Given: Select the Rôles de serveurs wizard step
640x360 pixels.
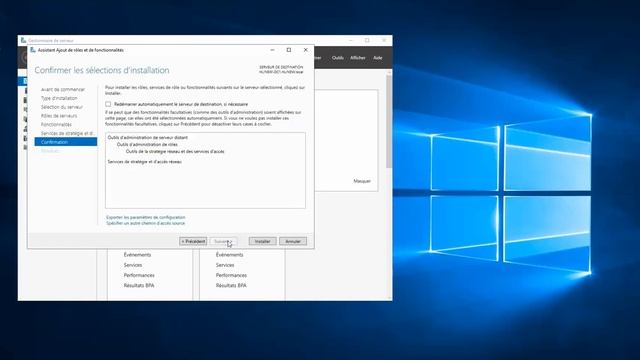Looking at the screenshot, I should (x=59, y=116).
